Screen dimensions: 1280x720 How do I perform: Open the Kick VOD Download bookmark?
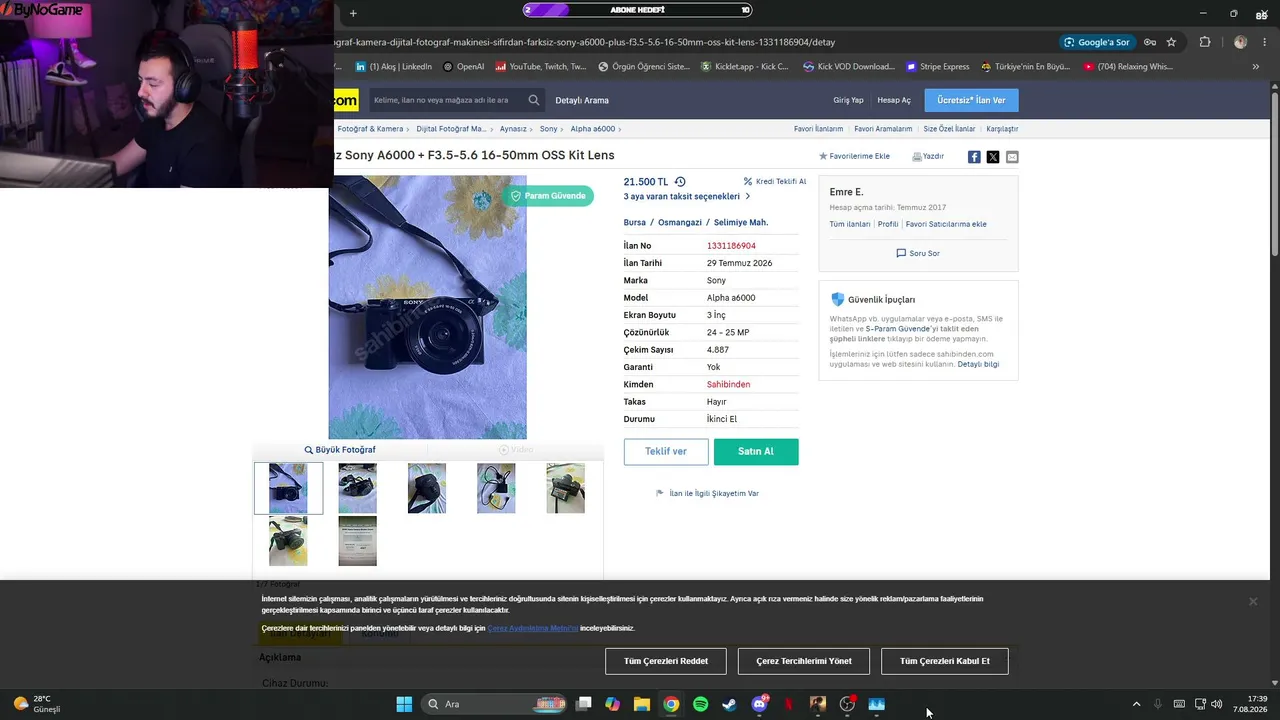click(x=849, y=67)
